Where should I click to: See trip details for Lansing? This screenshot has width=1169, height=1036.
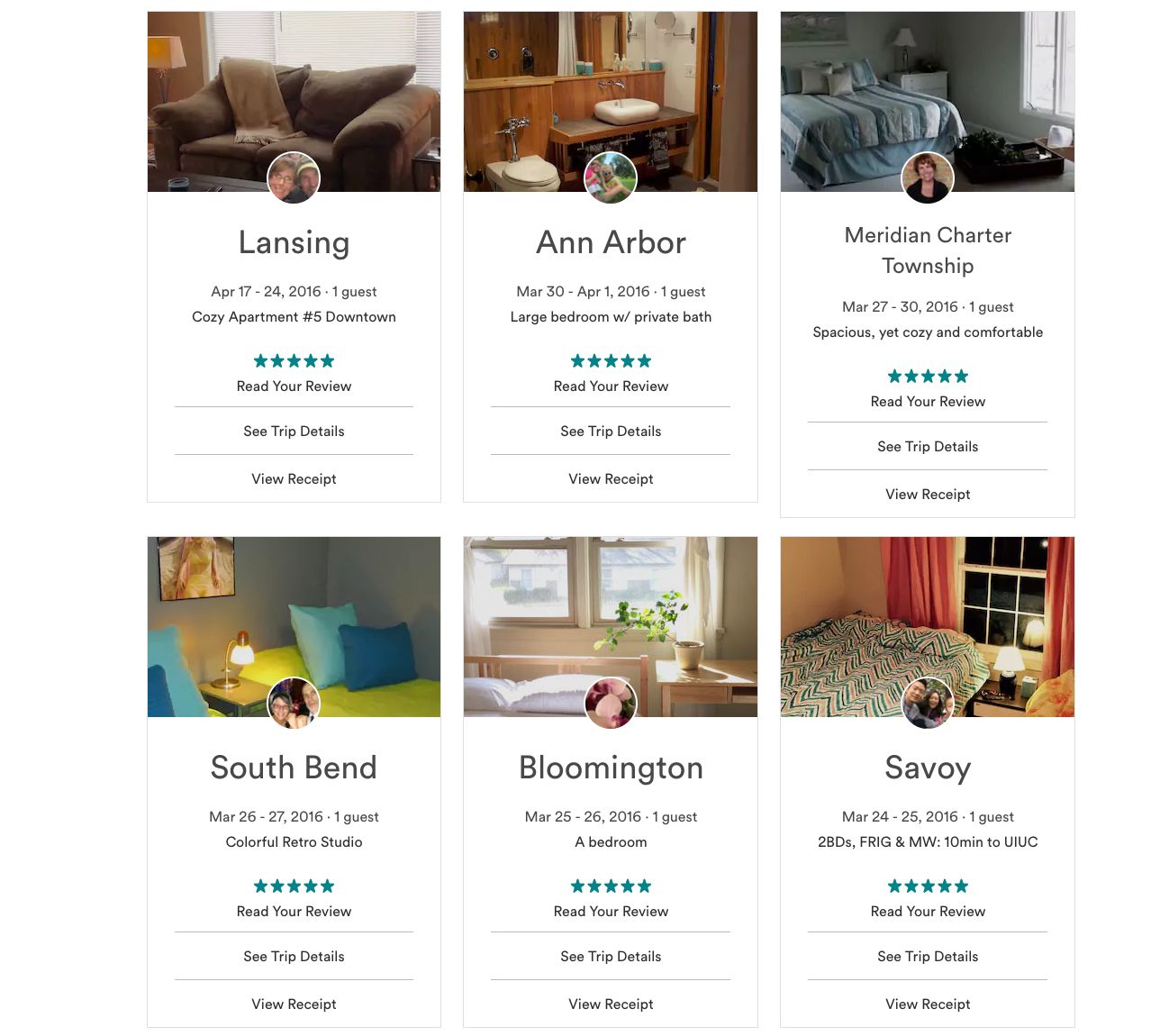pos(294,432)
